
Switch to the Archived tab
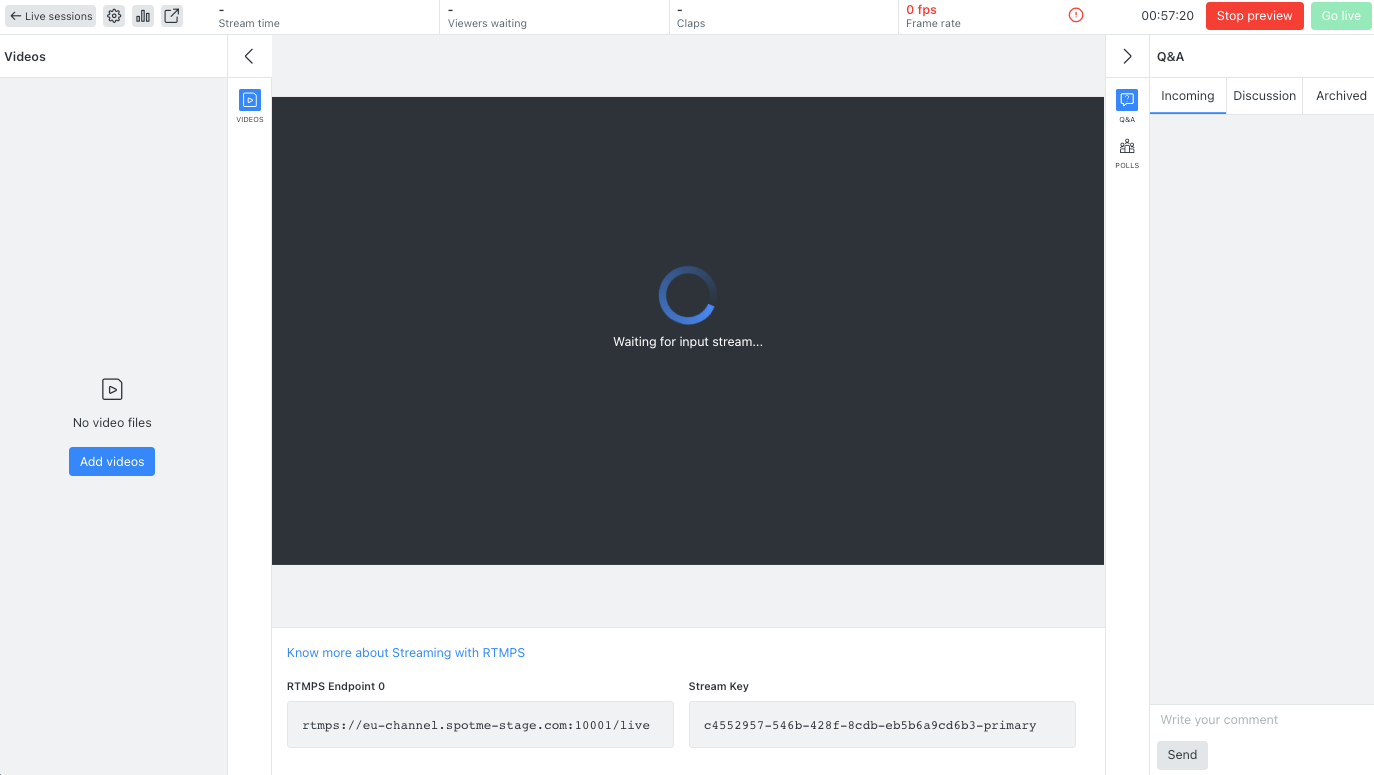click(1340, 95)
